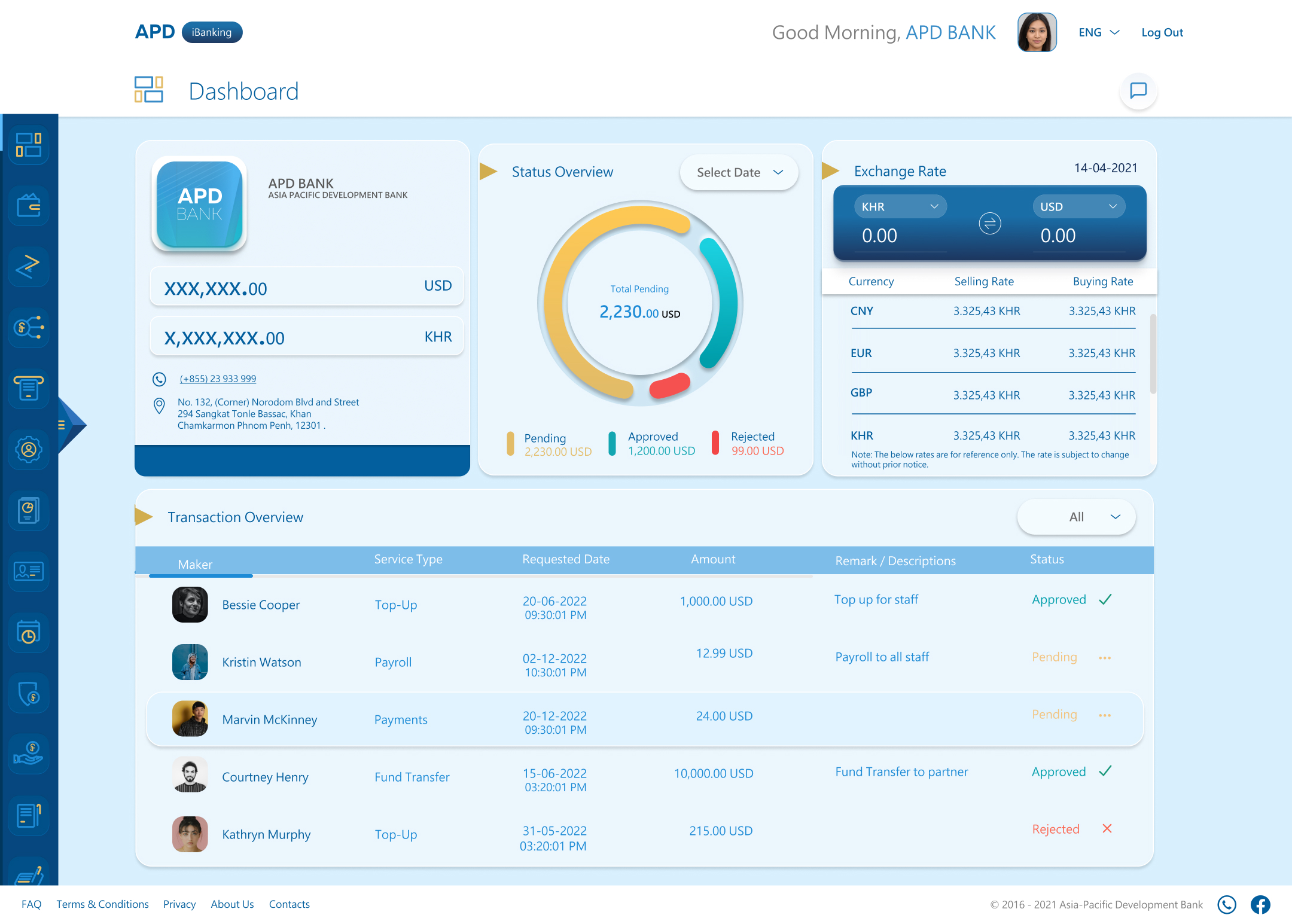Click the ATM cash withdrawal sidebar icon
The height and width of the screenshot is (924, 1292).
(28, 389)
